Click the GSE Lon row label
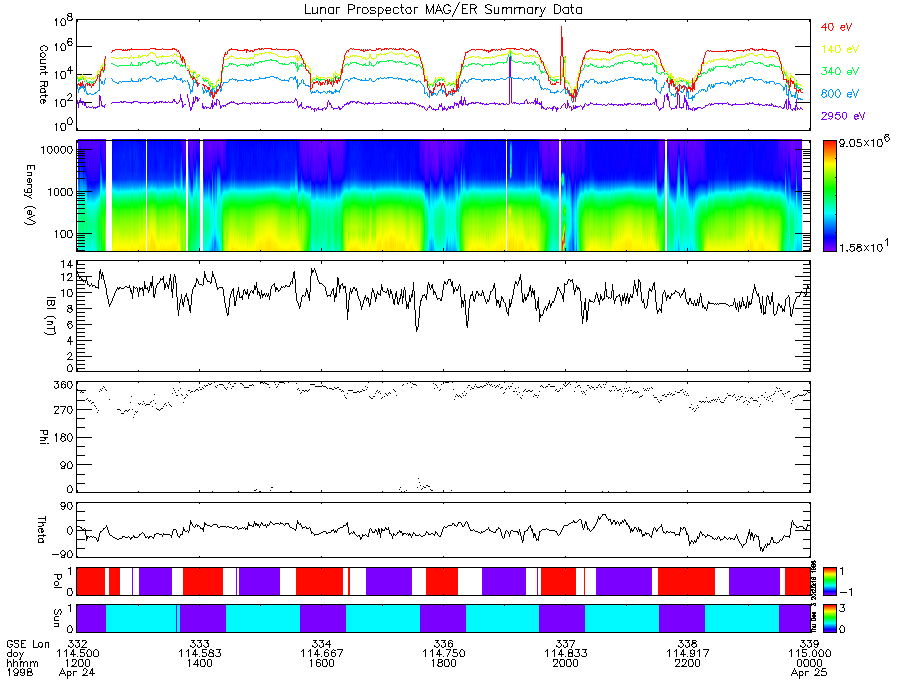900x700 pixels. pyautogui.click(x=28, y=644)
